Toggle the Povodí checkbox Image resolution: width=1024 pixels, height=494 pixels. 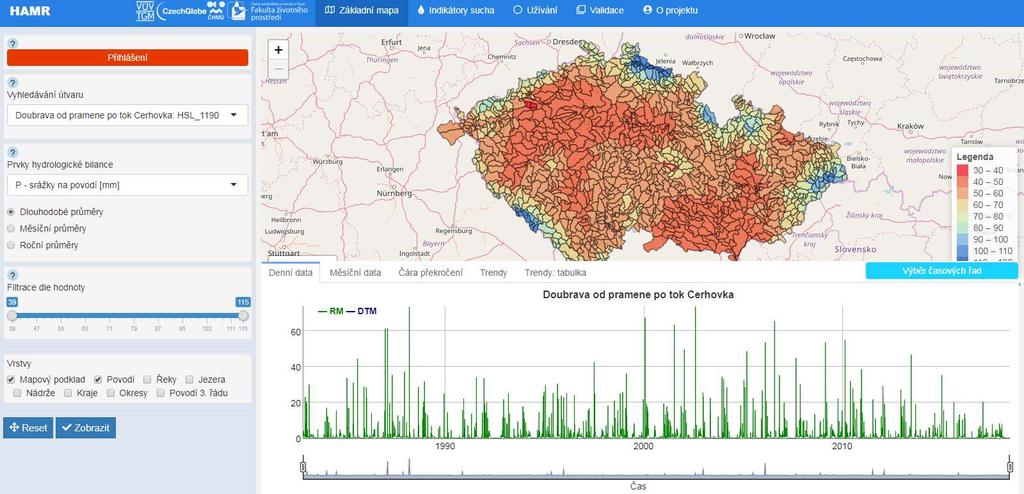coord(98,380)
